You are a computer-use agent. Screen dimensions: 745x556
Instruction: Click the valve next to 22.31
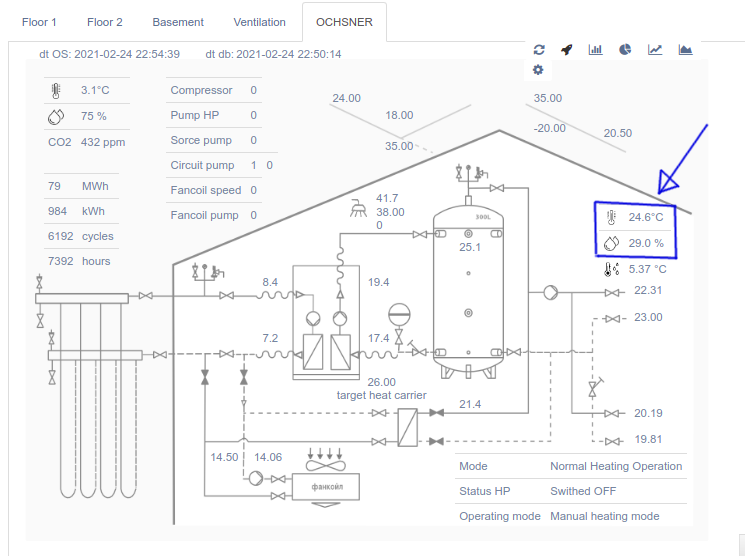[612, 293]
